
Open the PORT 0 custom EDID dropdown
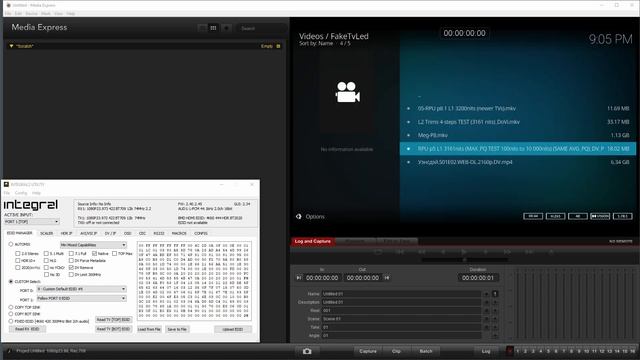point(81,289)
